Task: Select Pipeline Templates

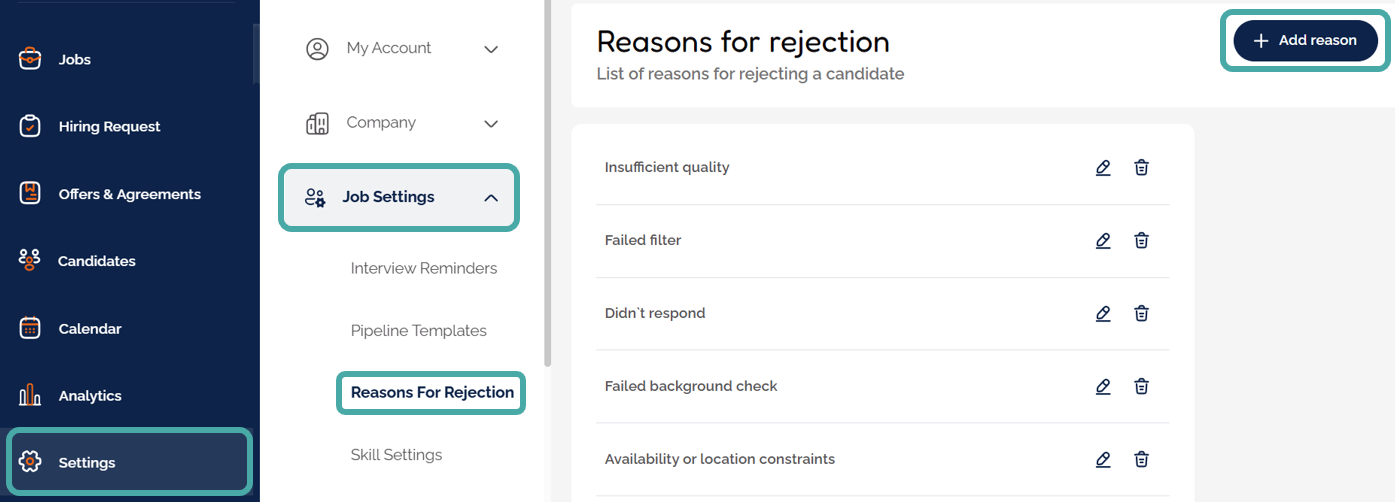Action: tap(419, 331)
